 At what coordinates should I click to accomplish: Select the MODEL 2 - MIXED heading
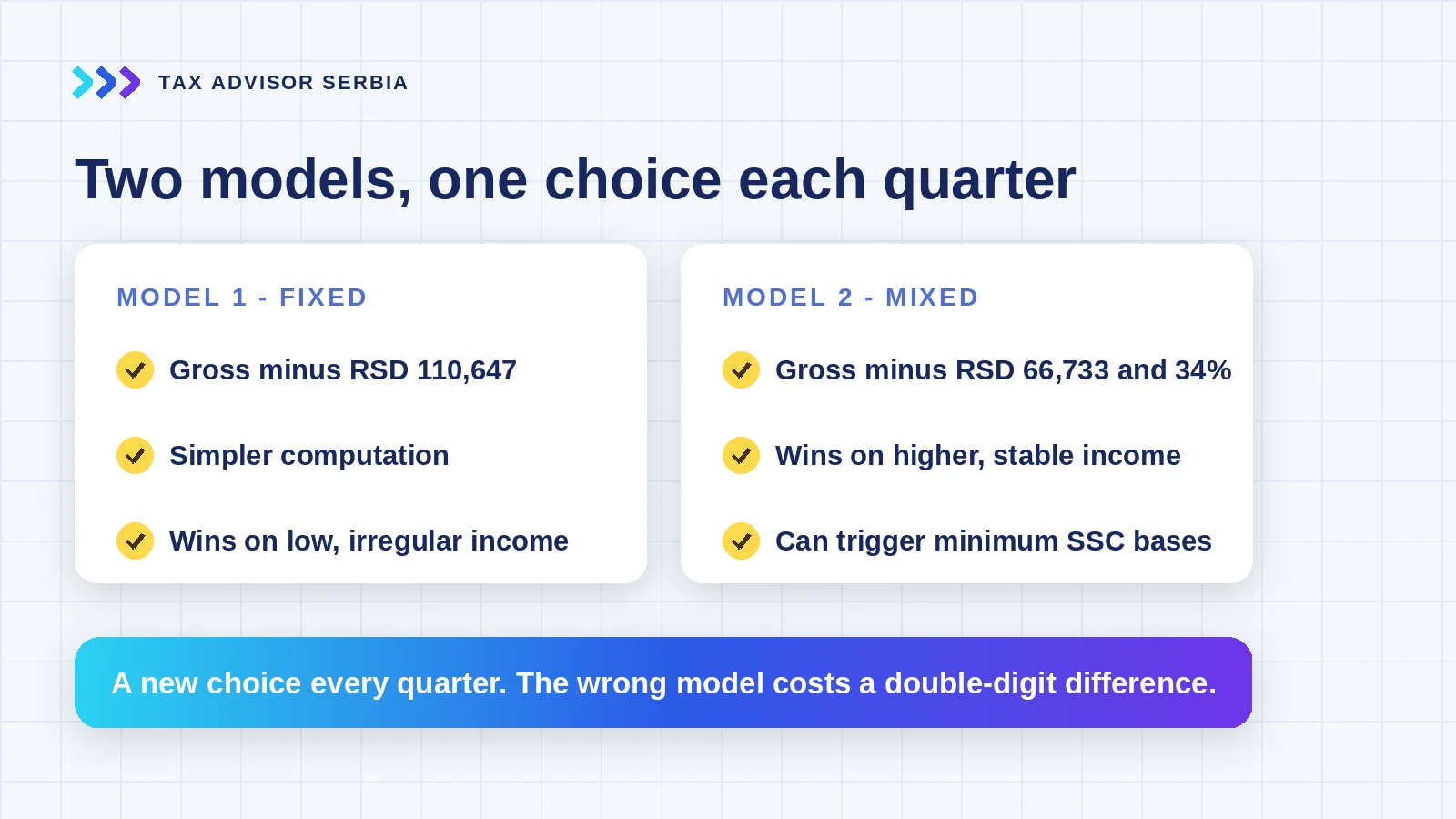851,298
